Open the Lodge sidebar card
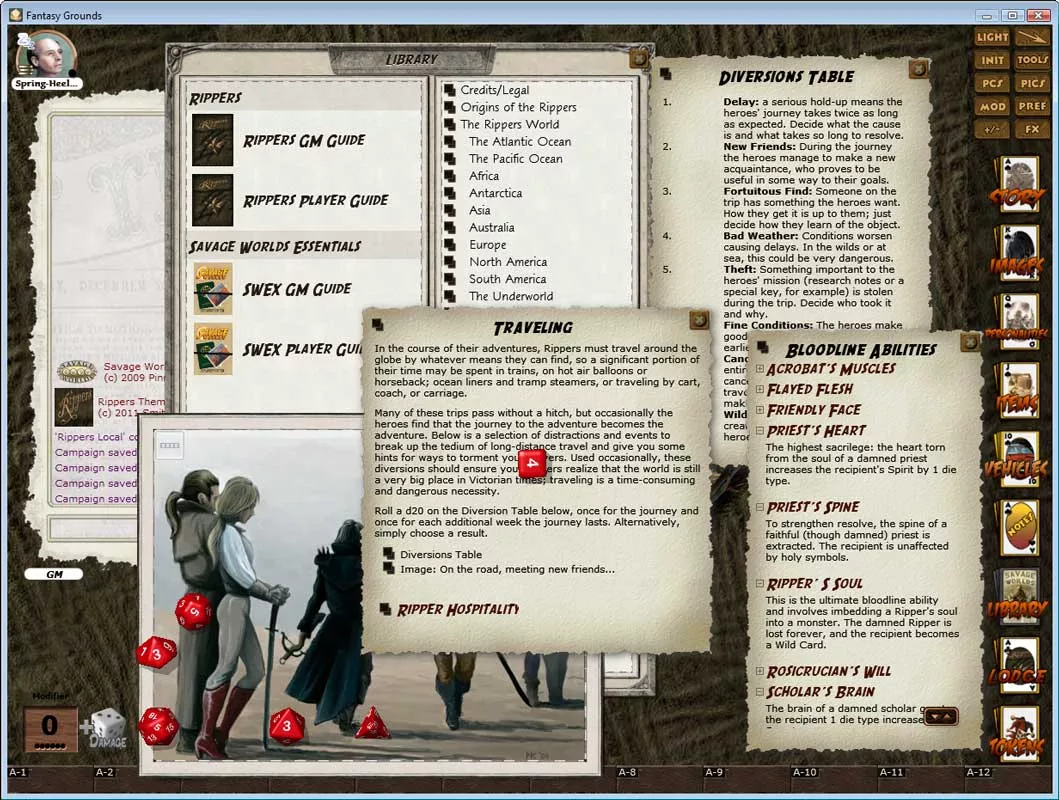Viewport: 1059px width, 800px height. point(1017,666)
